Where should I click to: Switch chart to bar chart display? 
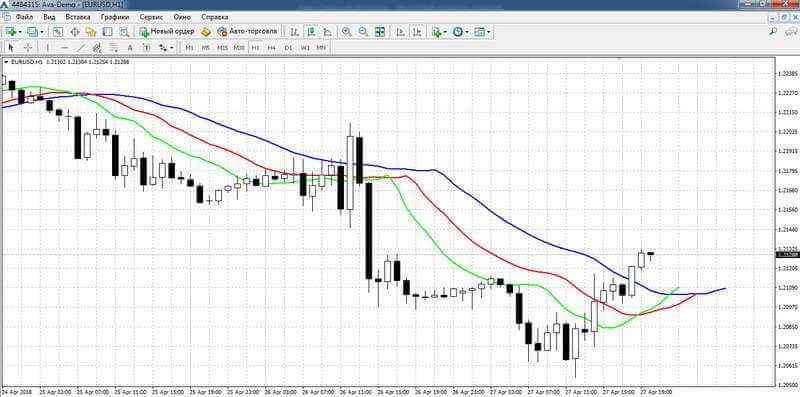pyautogui.click(x=294, y=32)
